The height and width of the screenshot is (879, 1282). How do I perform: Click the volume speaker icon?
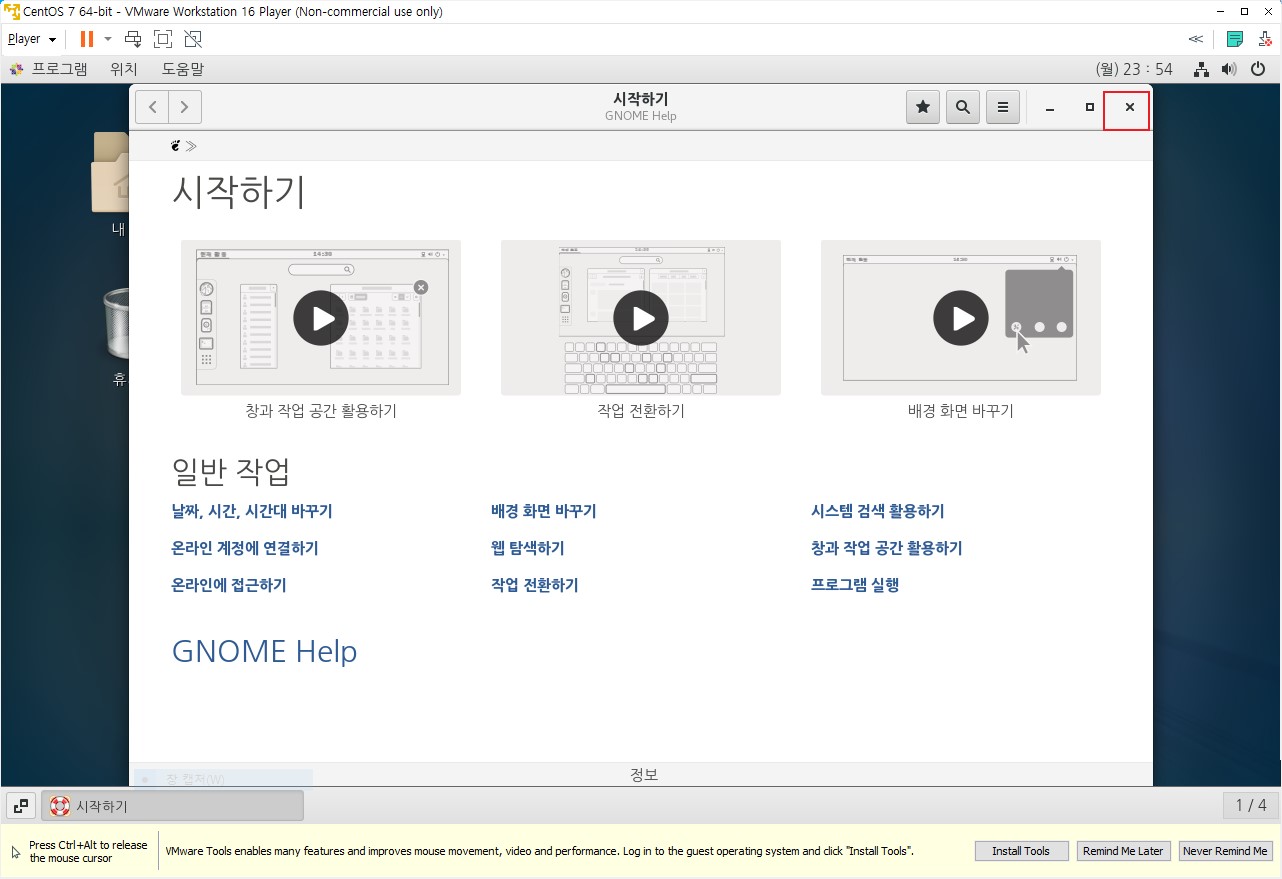1230,69
